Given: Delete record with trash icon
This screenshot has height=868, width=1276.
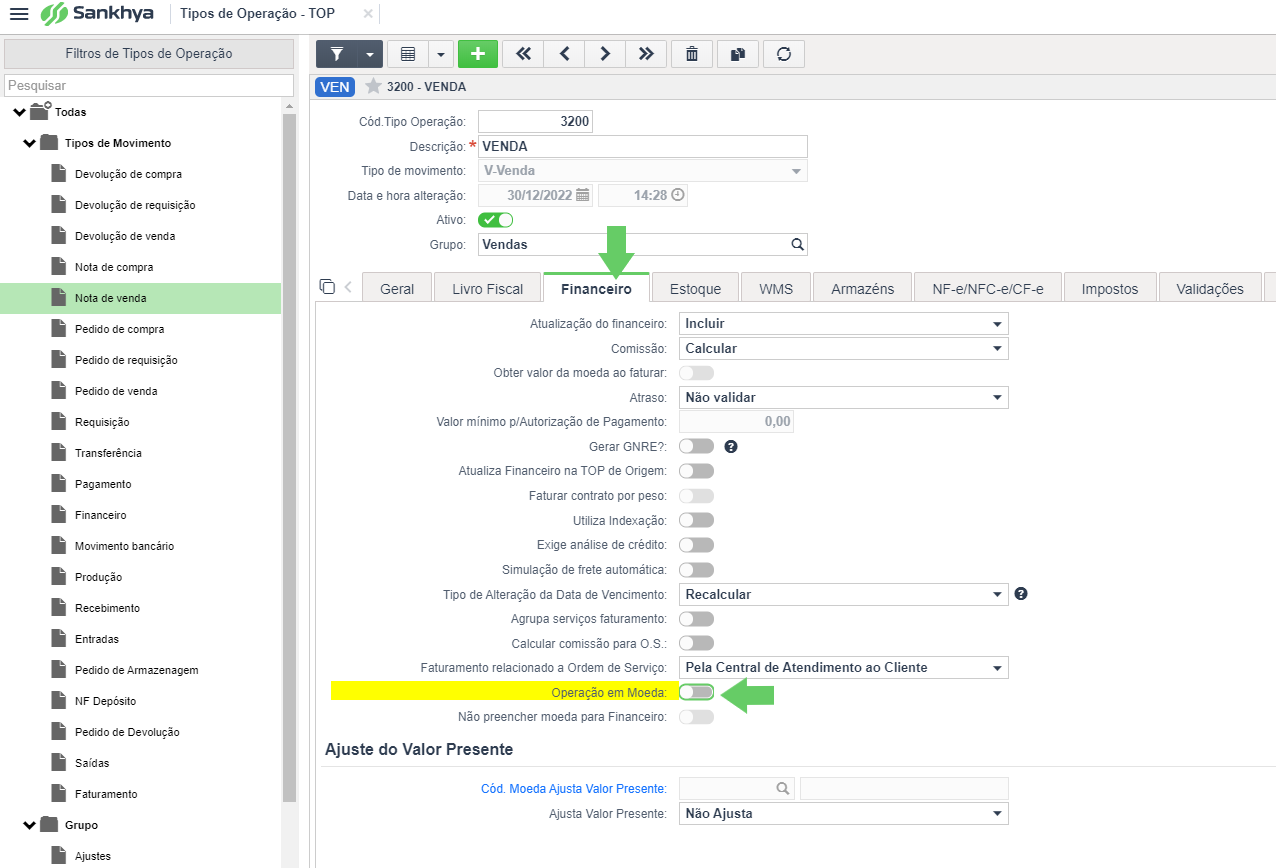Looking at the screenshot, I should pyautogui.click(x=692, y=54).
